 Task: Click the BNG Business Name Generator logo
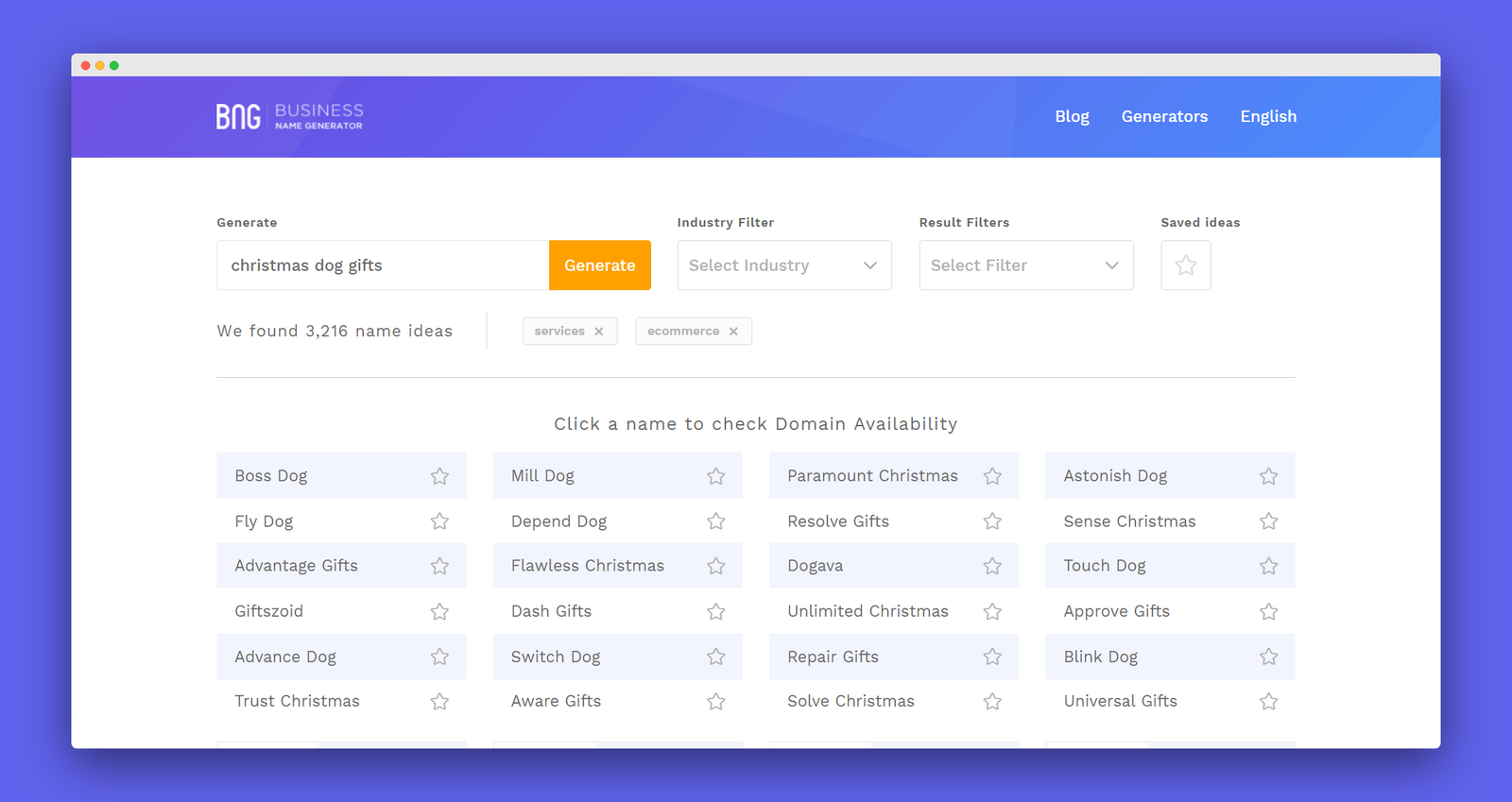(x=289, y=116)
